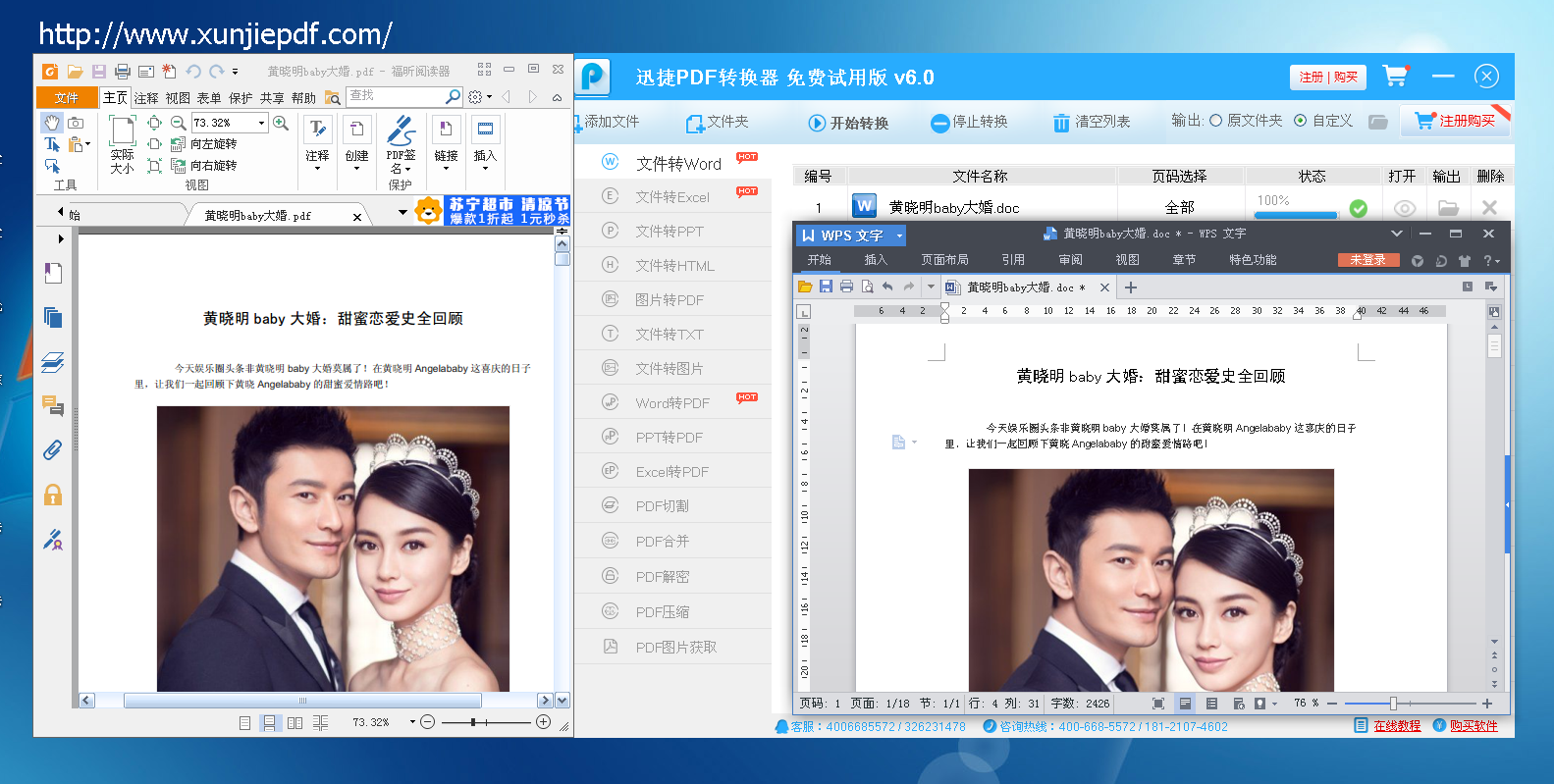Toggle full screen view in WPS status bar
The height and width of the screenshot is (784, 1554).
click(x=1158, y=704)
